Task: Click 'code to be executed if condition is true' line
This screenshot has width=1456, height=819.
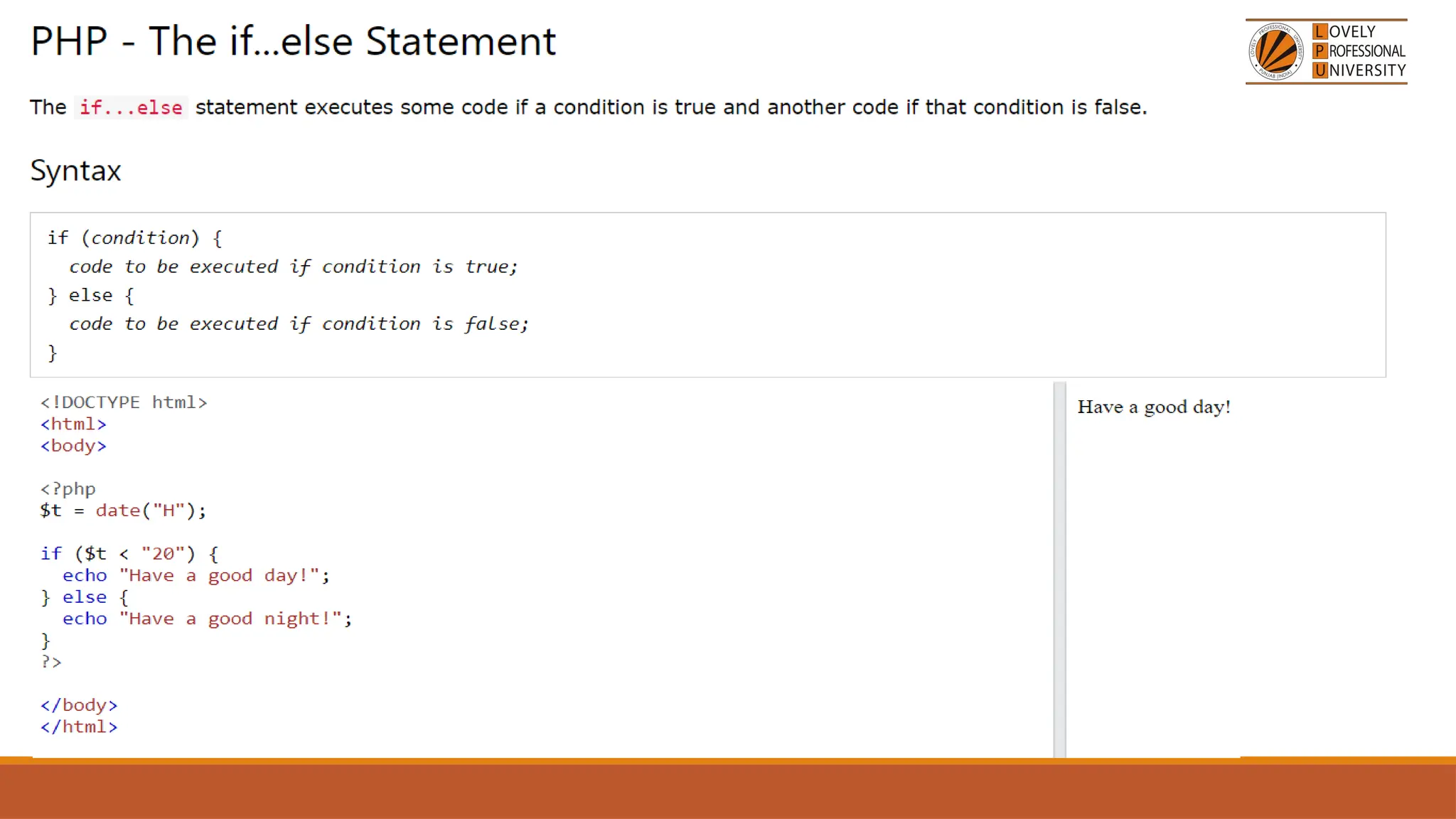Action: coord(293,267)
